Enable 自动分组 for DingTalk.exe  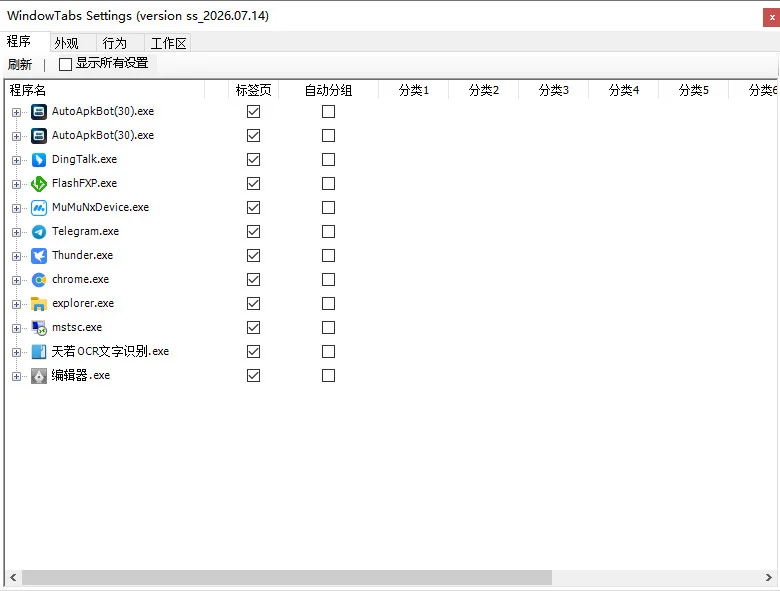(328, 160)
